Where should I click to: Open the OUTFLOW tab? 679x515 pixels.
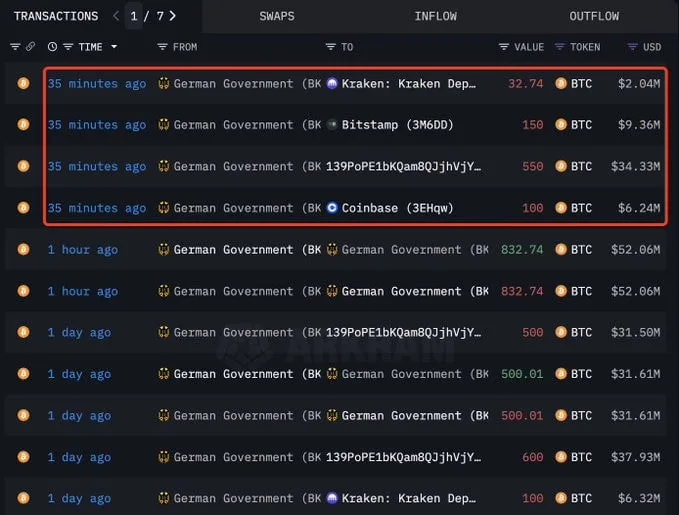[x=594, y=16]
